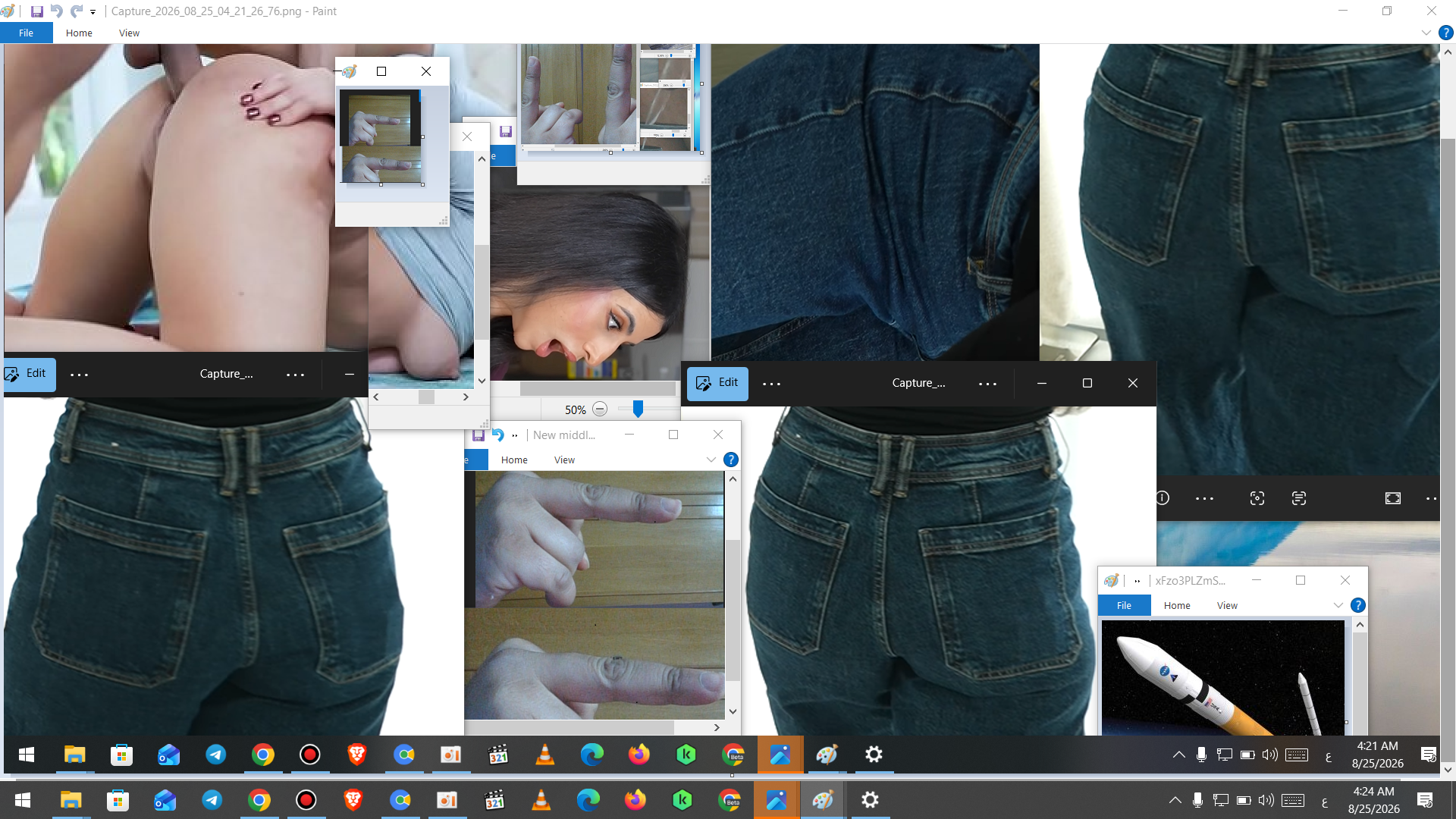Open VLC media player from the 4:24 AM taskbar
Image resolution: width=1456 pixels, height=819 pixels.
pos(541,800)
